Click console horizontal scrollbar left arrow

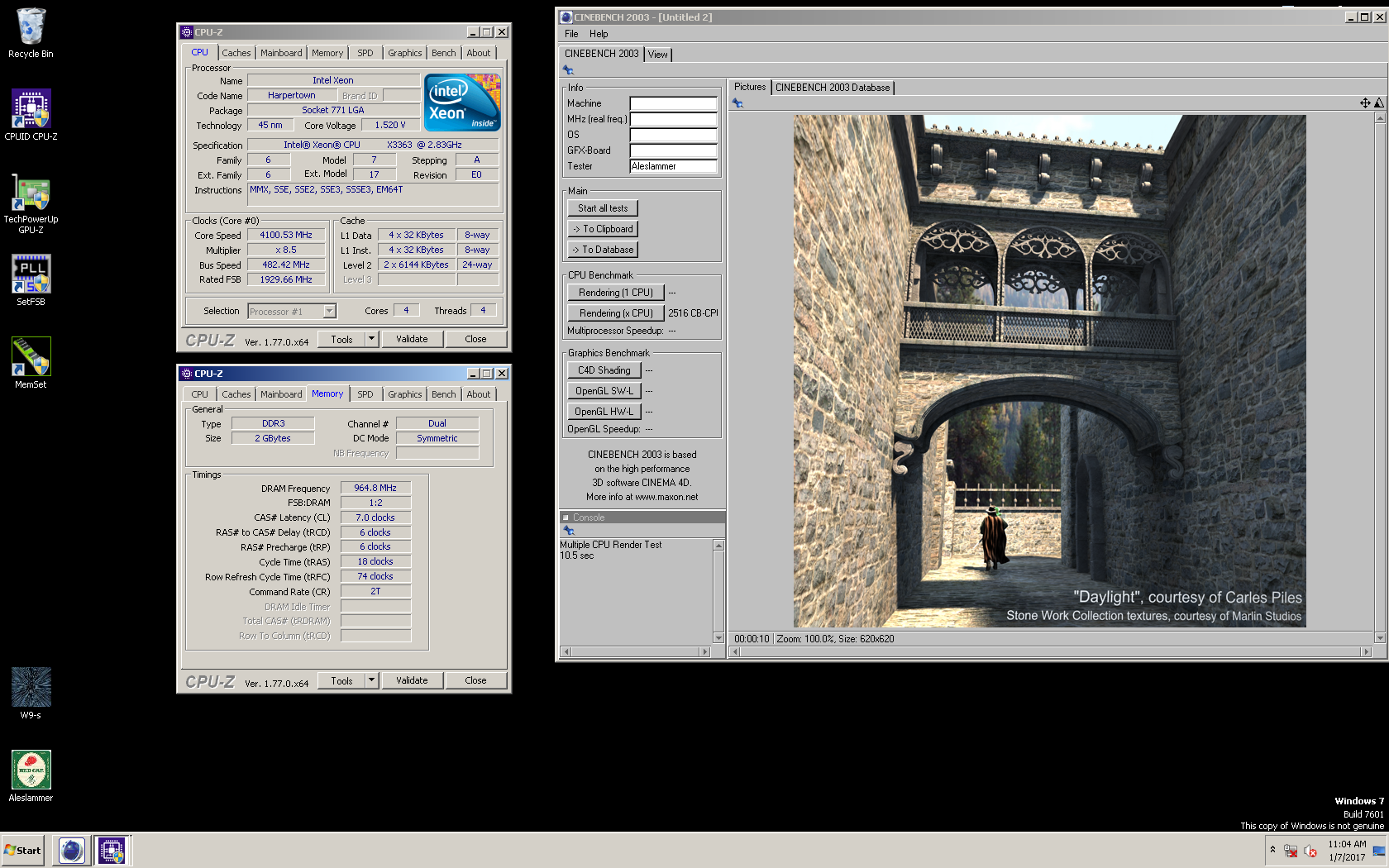[x=566, y=651]
